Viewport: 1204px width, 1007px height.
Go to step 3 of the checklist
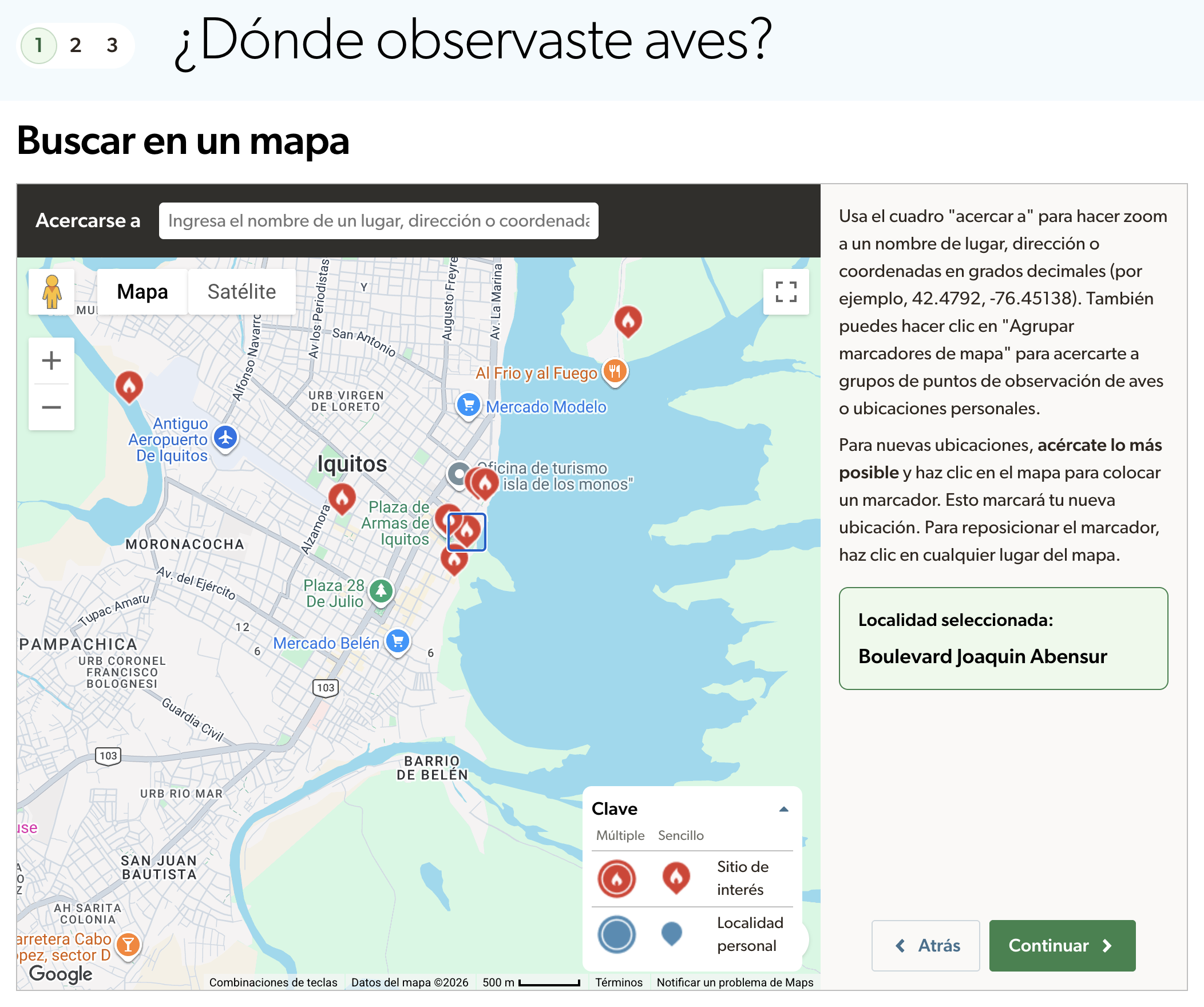[x=112, y=45]
